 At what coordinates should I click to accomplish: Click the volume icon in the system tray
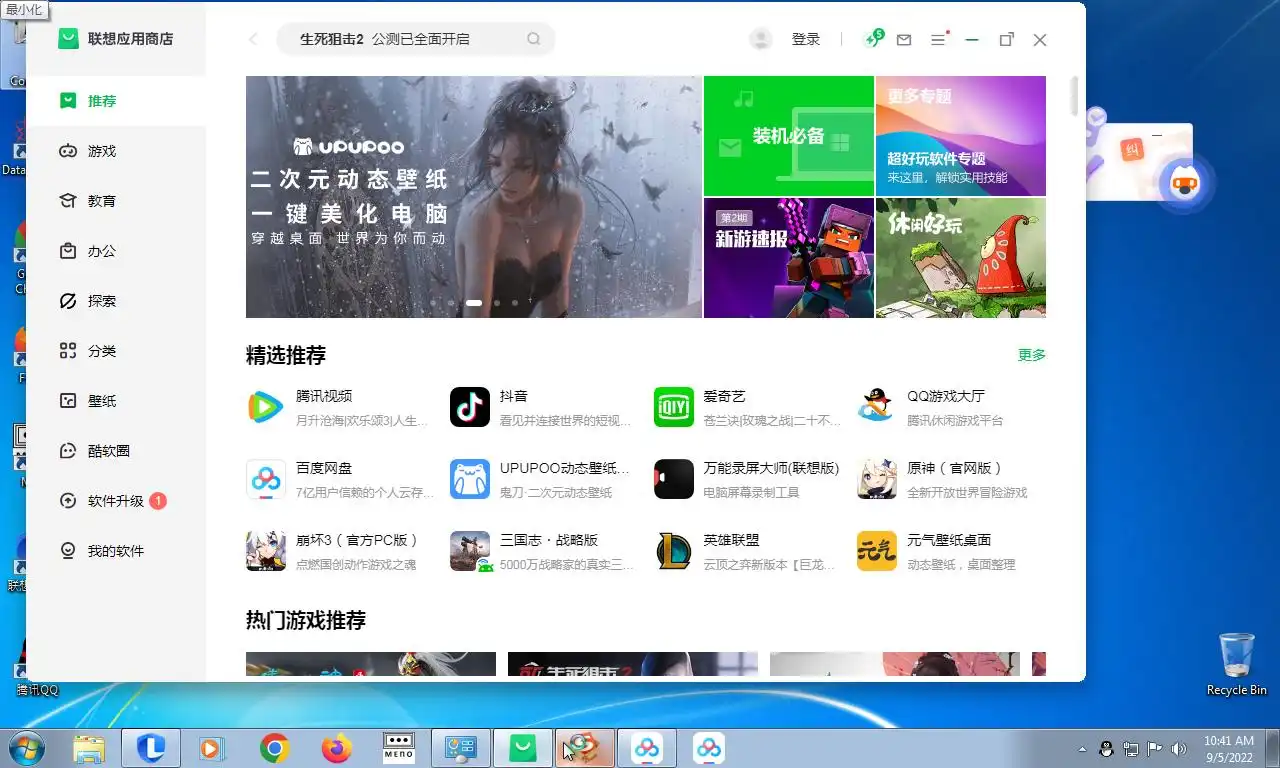click(1179, 748)
